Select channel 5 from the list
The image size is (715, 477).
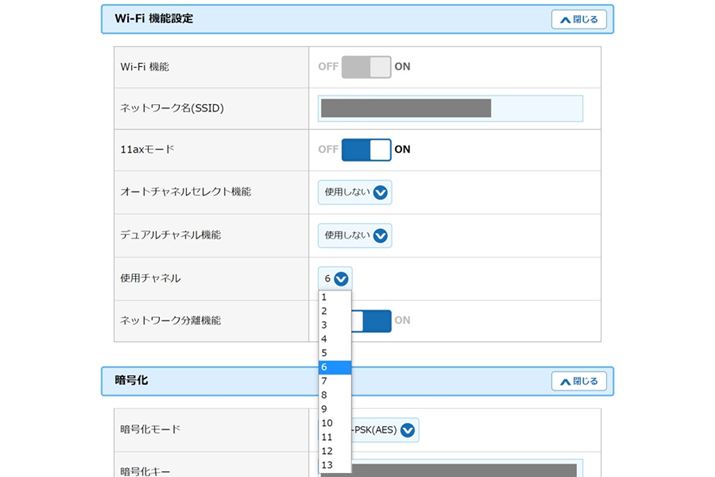pos(334,353)
